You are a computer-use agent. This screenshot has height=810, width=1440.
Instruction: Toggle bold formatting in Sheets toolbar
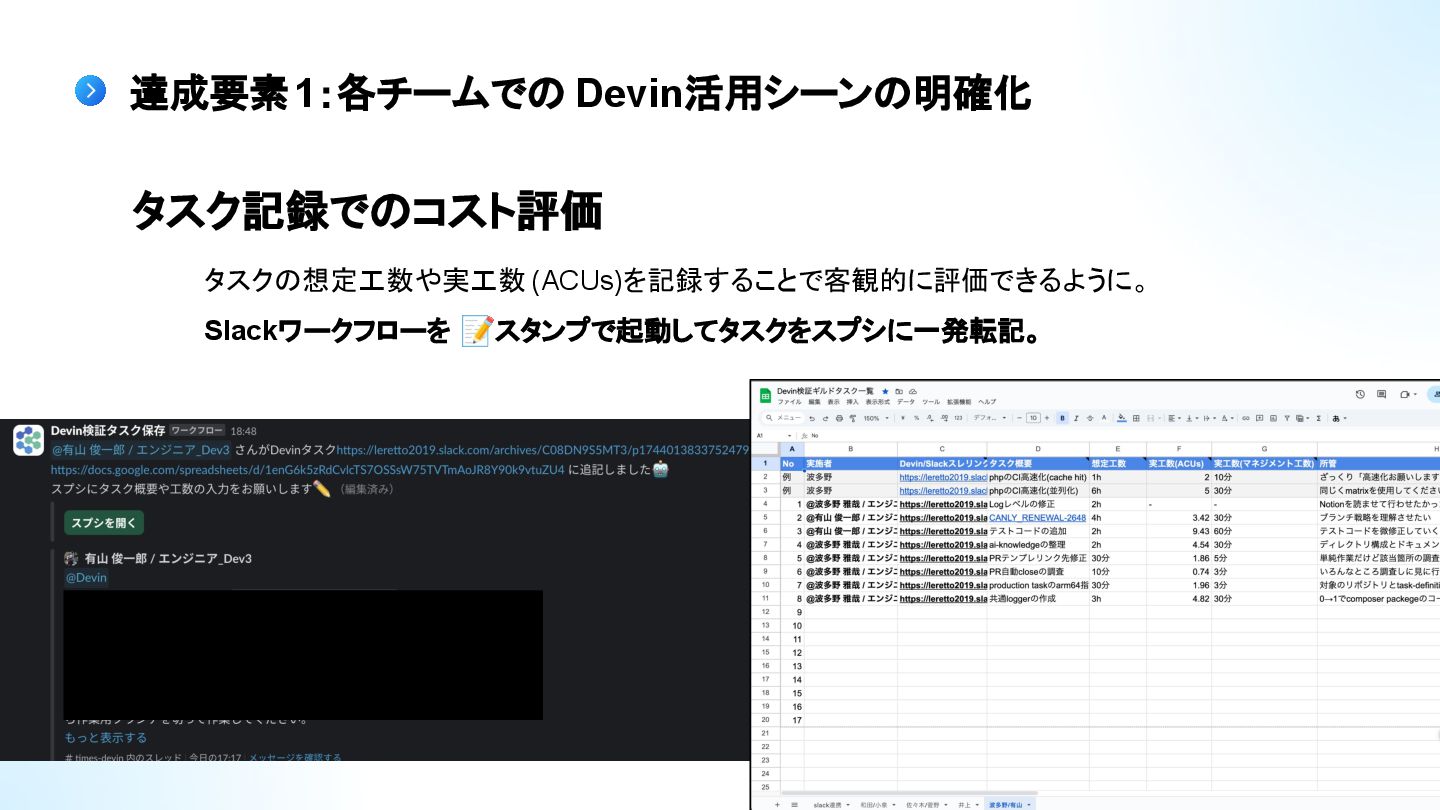(x=1062, y=418)
